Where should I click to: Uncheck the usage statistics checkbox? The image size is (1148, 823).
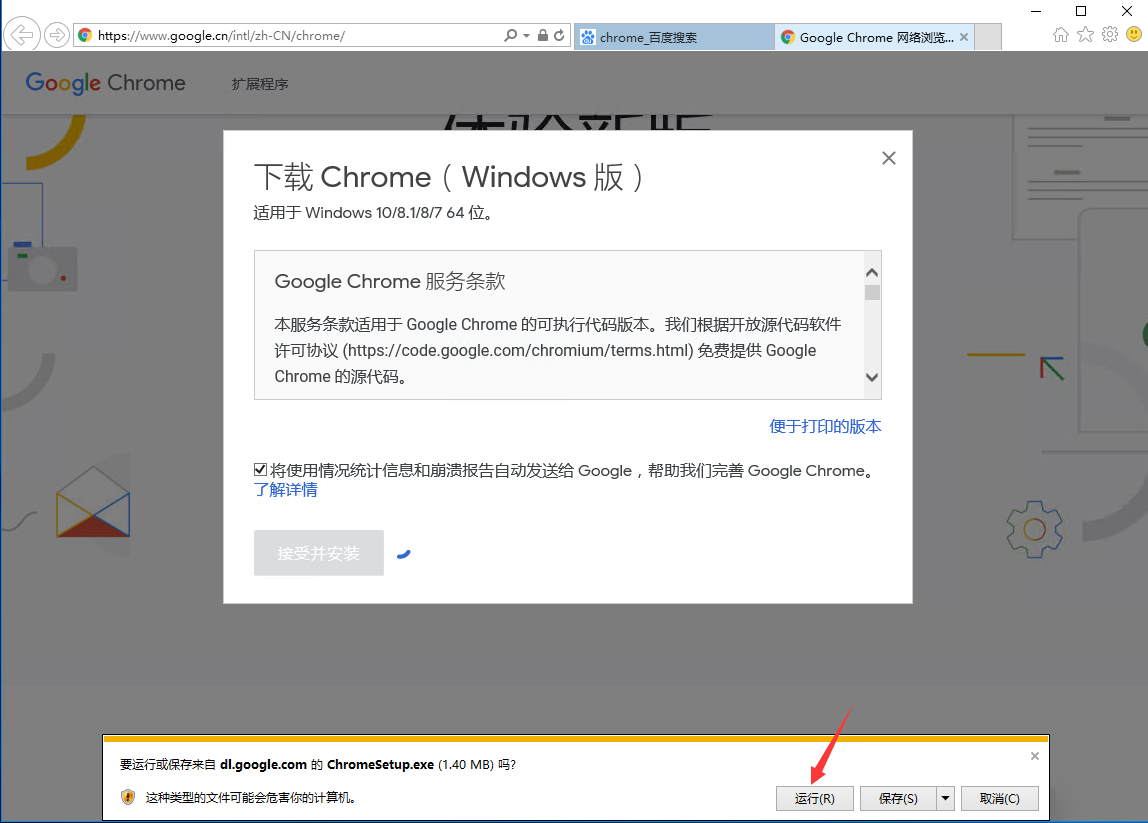click(x=261, y=469)
